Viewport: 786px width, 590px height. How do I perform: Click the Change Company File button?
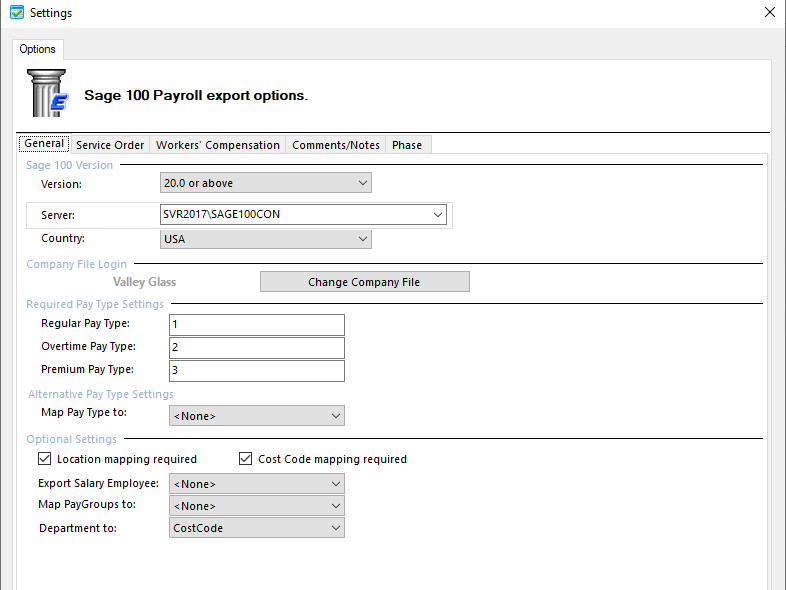point(364,282)
